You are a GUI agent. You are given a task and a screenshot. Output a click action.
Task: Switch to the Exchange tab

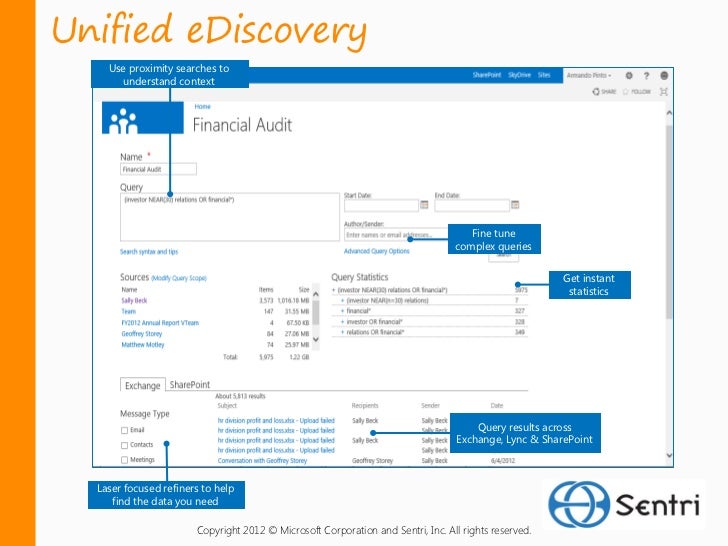[x=143, y=385]
